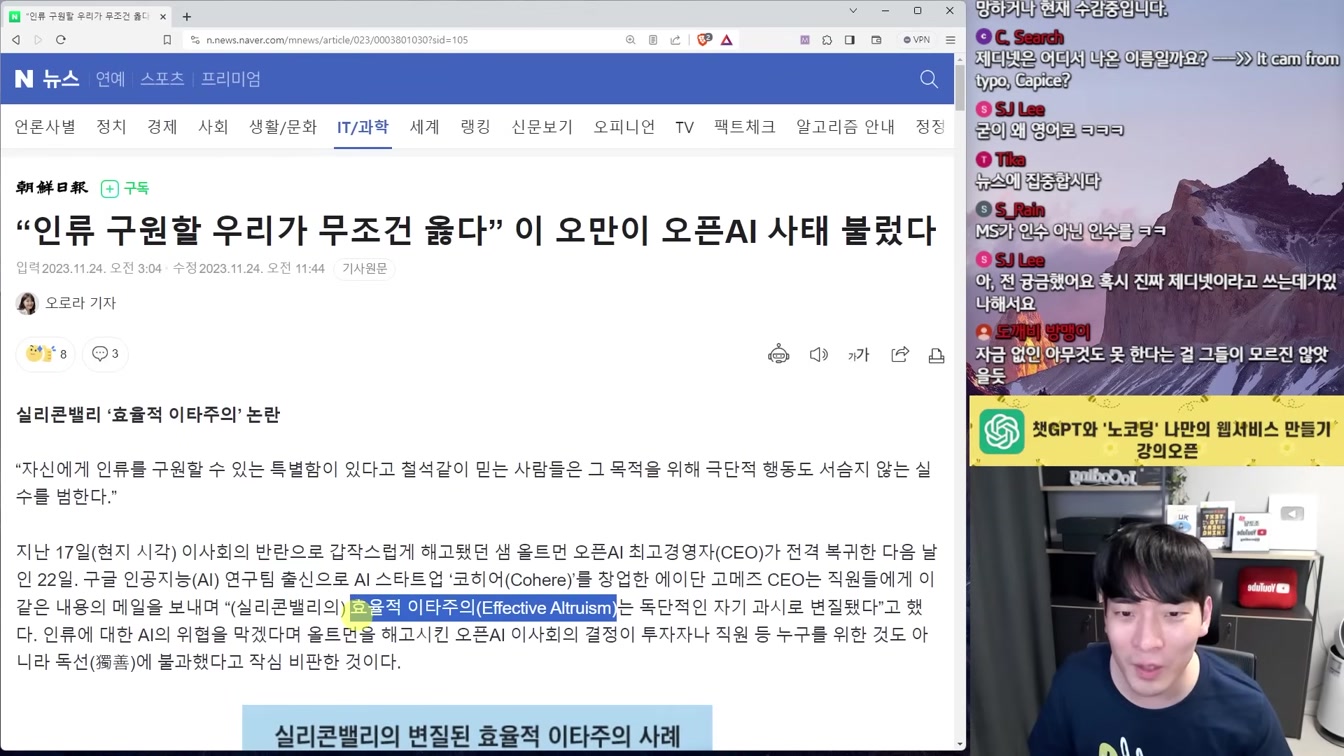
Task: Select the 언론사별 menu tab
Action: pos(45,127)
